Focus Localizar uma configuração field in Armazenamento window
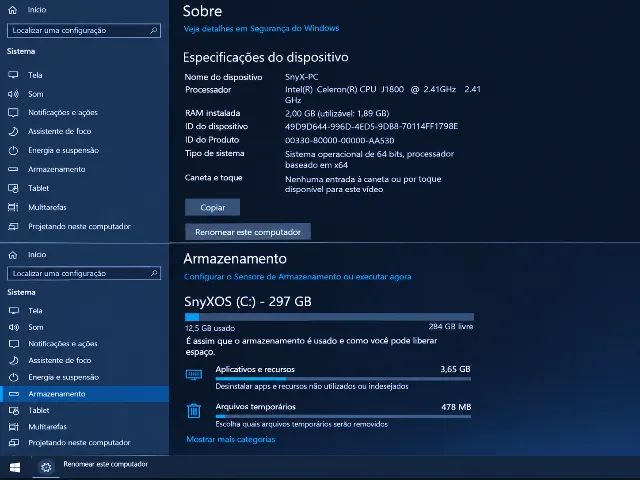640x480 pixels. tap(84, 273)
